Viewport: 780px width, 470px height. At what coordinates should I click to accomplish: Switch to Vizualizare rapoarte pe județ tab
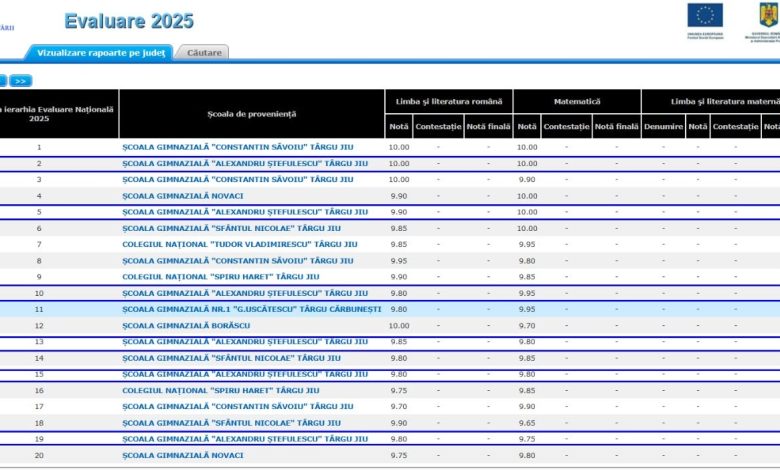[x=100, y=53]
